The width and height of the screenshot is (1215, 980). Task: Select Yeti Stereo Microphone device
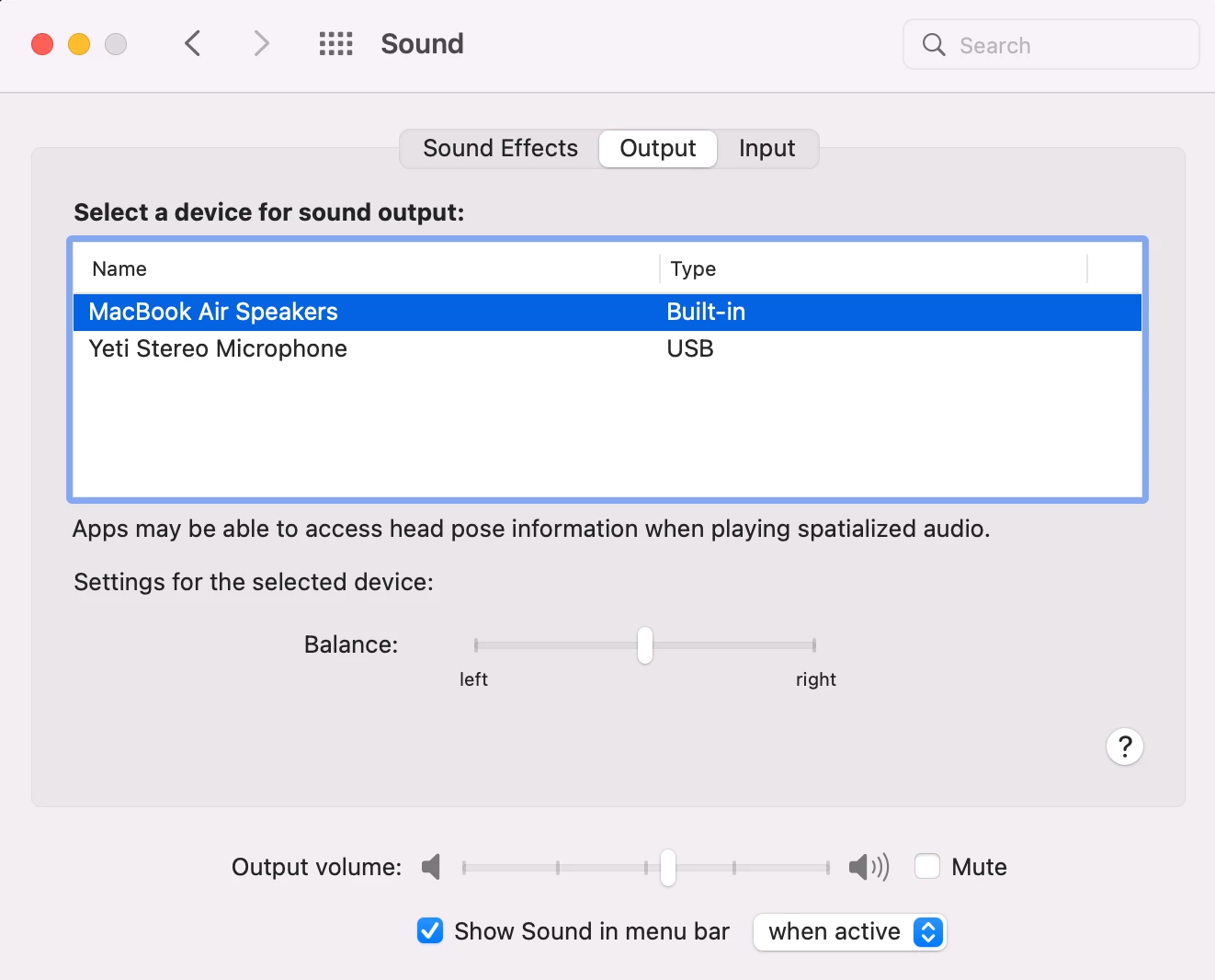coord(607,348)
